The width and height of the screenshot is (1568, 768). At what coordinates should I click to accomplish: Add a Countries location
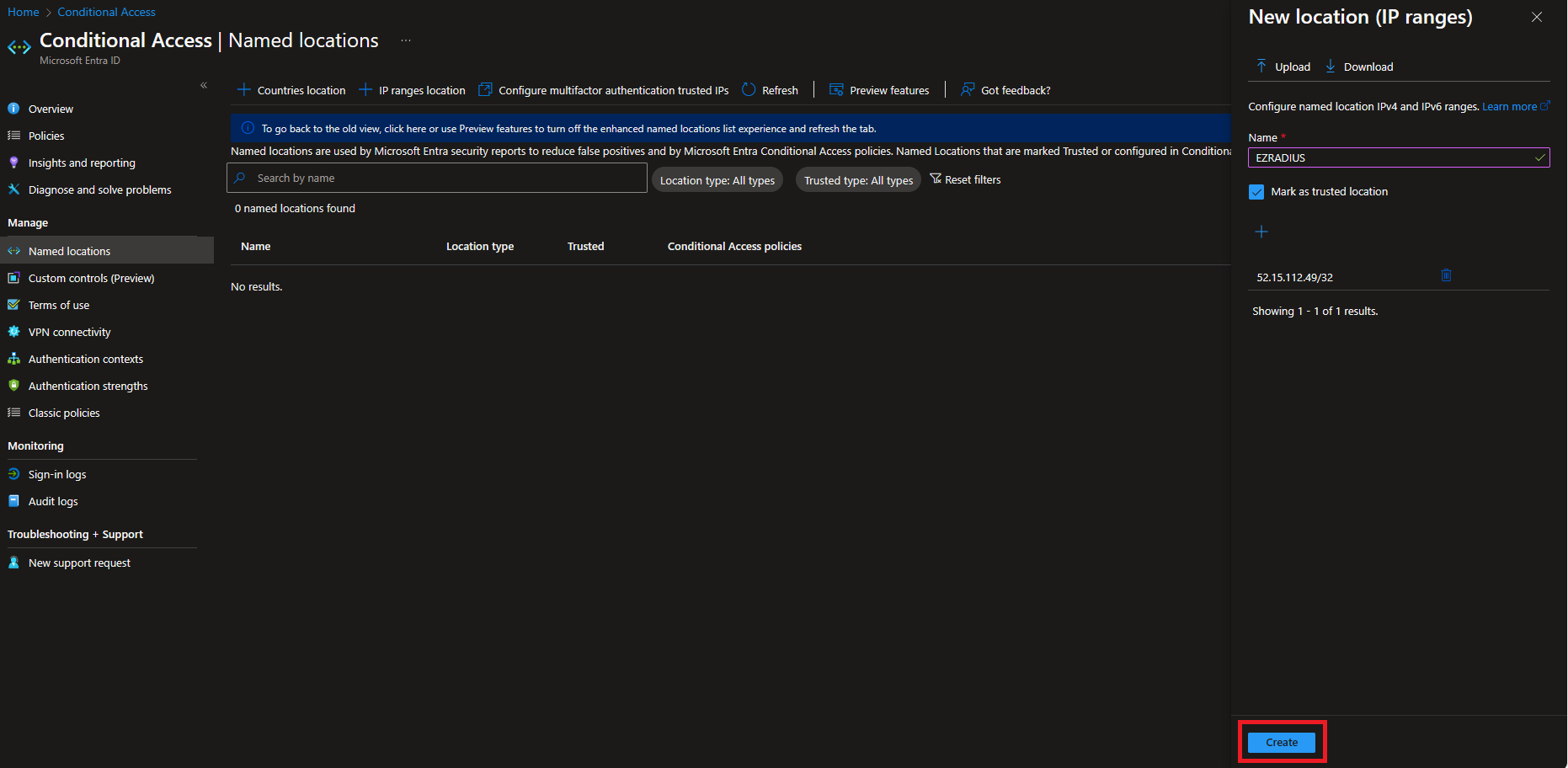[x=291, y=90]
